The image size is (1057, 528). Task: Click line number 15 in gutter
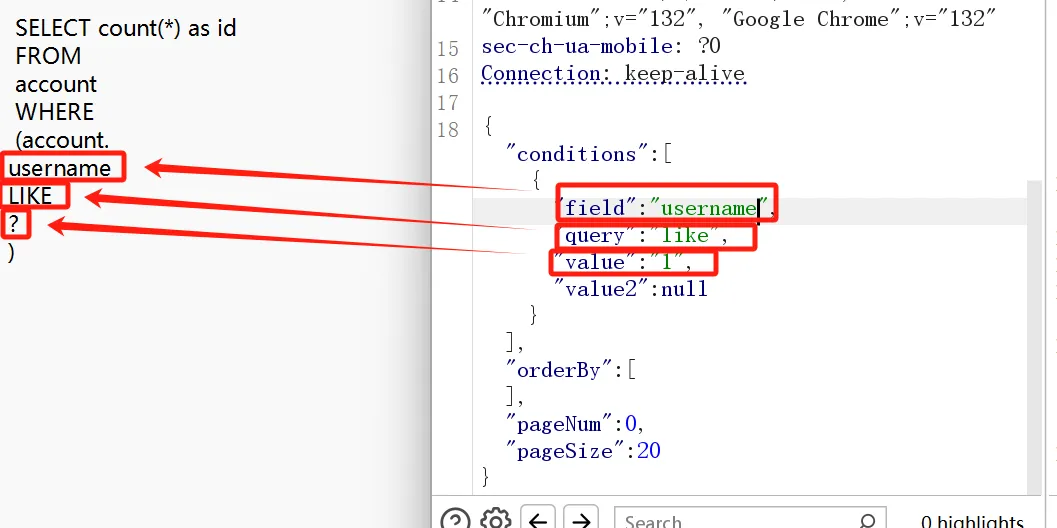tap(448, 49)
